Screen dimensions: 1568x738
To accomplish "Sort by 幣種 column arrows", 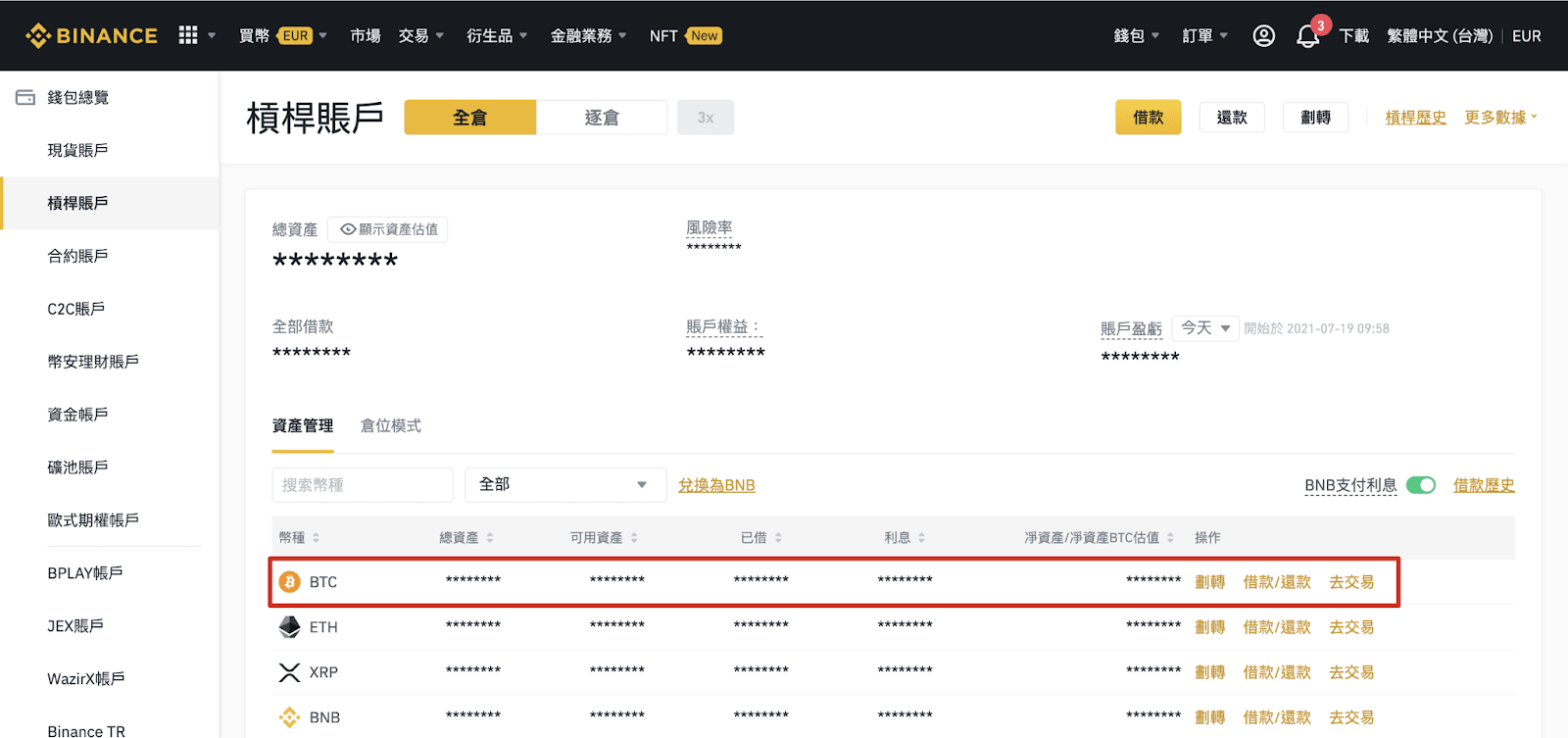I will (316, 538).
